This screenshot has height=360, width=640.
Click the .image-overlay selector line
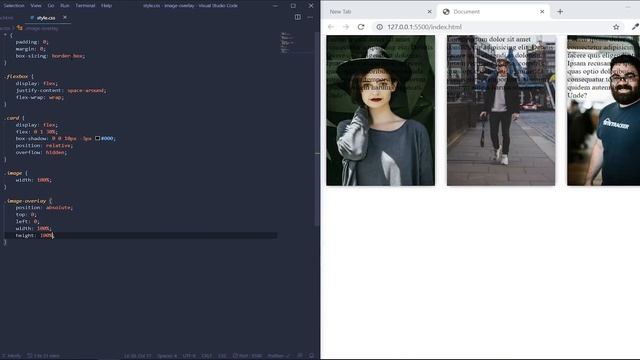(28, 201)
